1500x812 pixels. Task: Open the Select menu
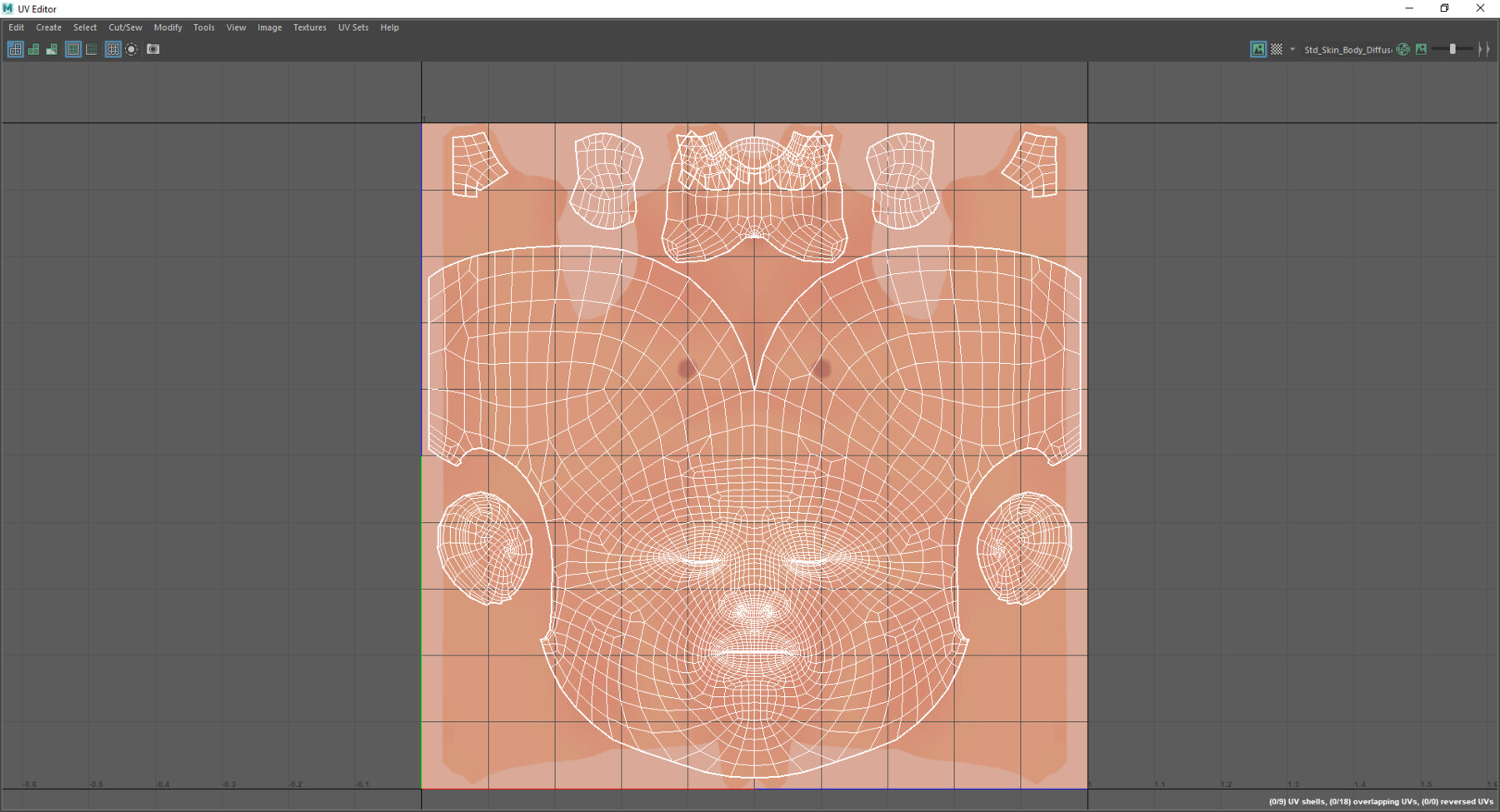[x=85, y=27]
